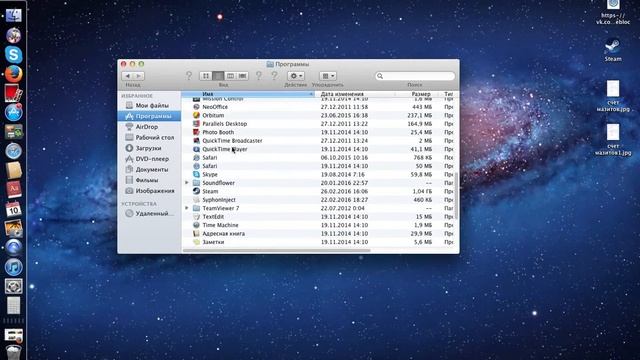Image resolution: width=640 pixels, height=360 pixels.
Task: Open Фильмы in the sidebar
Action: point(149,180)
